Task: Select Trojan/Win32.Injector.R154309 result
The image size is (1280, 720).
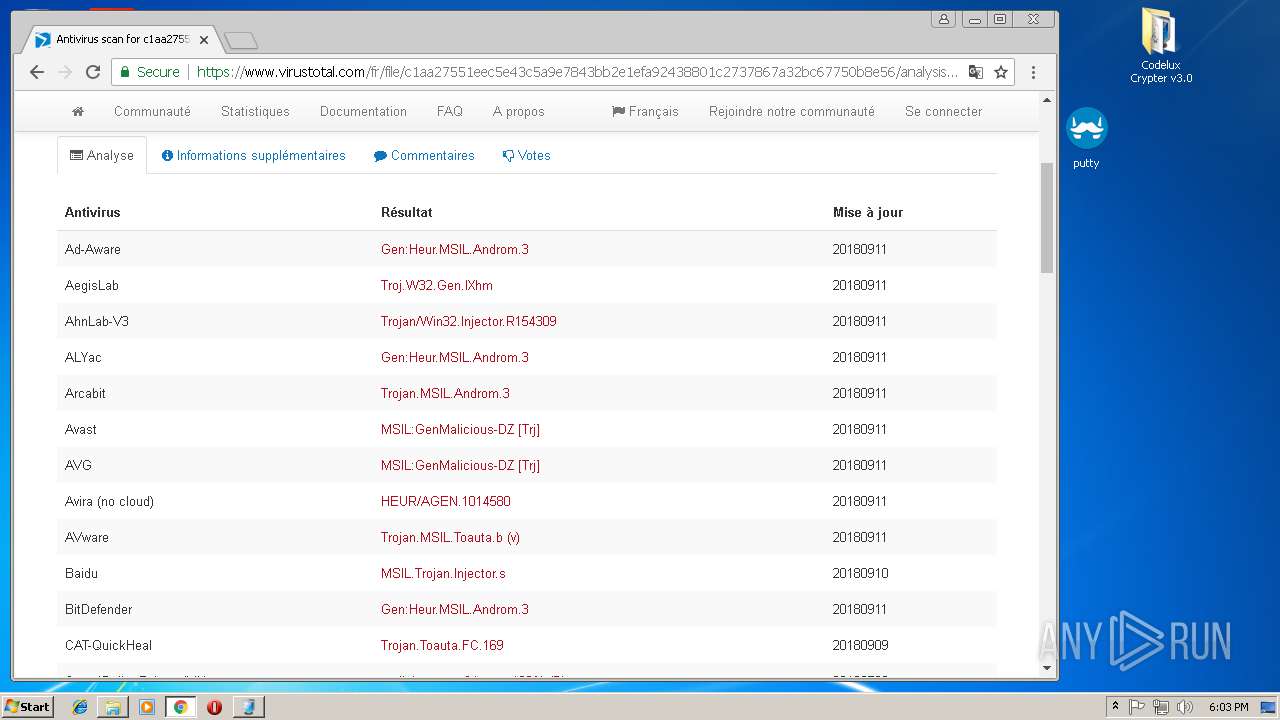Action: (469, 321)
